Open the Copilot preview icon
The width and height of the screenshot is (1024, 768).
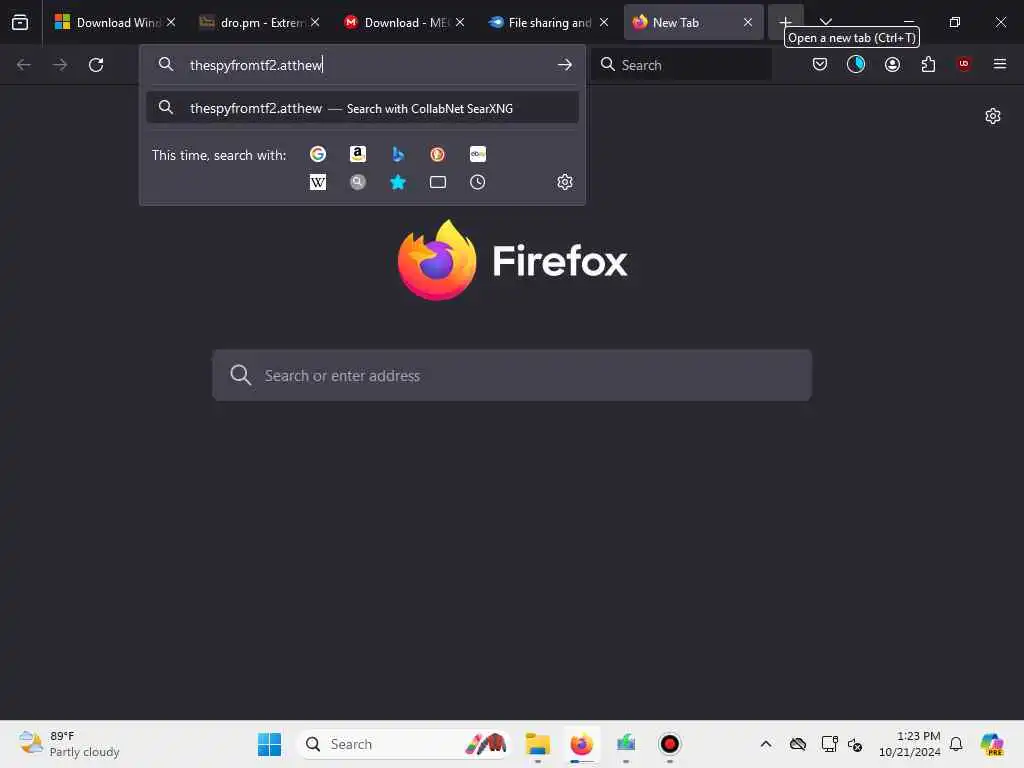991,744
